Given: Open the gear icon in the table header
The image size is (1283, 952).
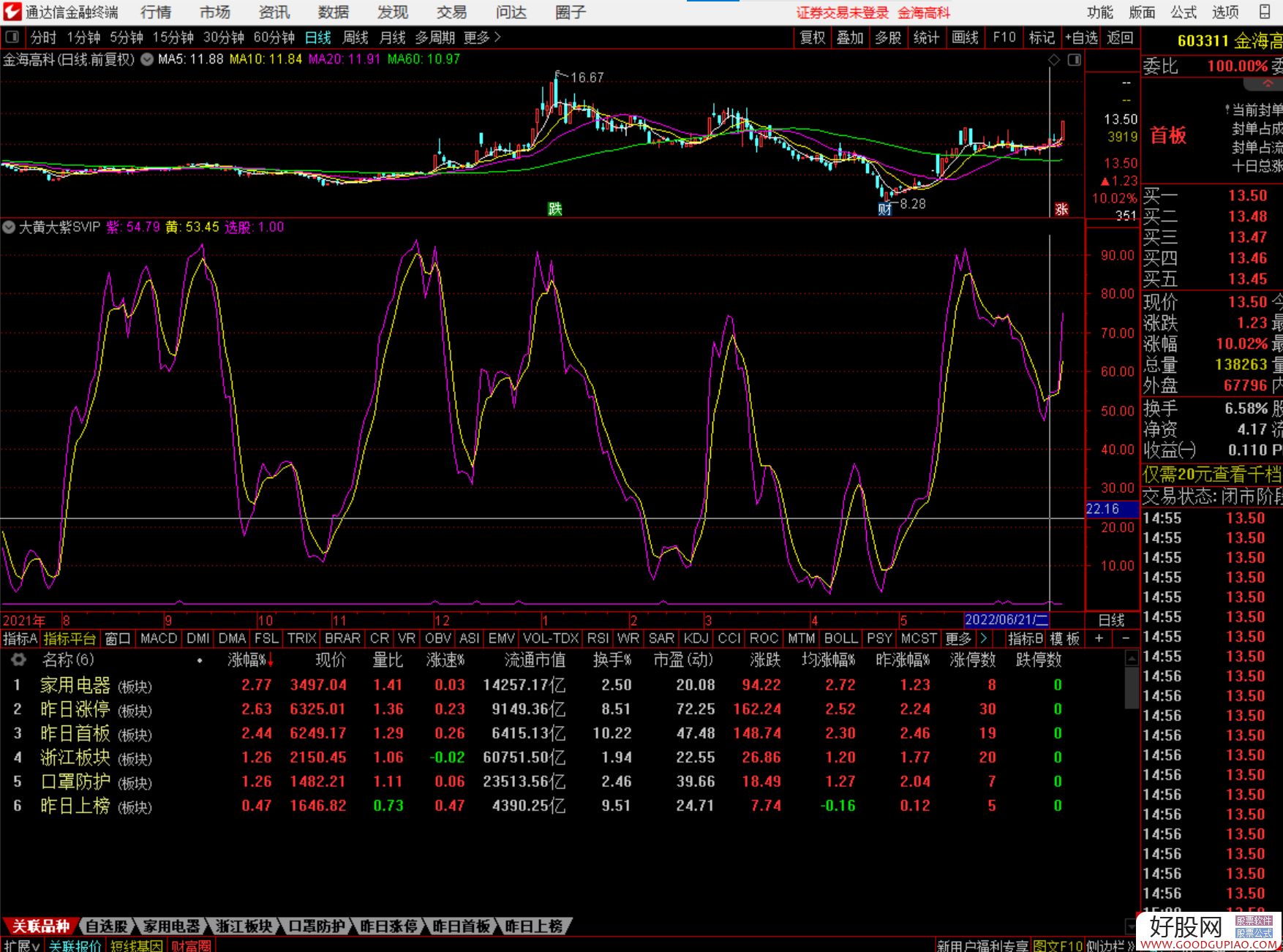Looking at the screenshot, I should pyautogui.click(x=18, y=660).
